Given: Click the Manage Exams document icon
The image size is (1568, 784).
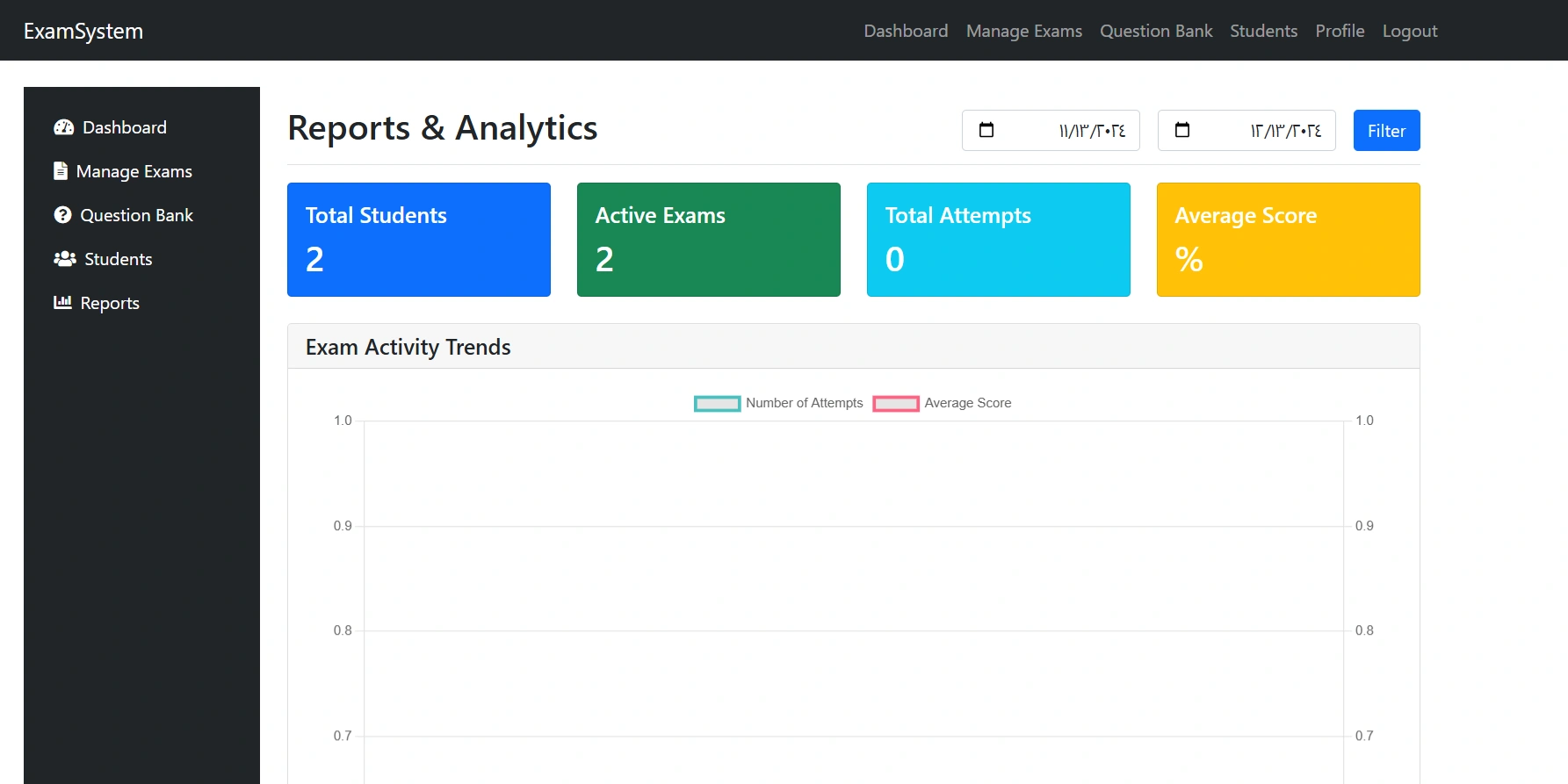Looking at the screenshot, I should [61, 171].
